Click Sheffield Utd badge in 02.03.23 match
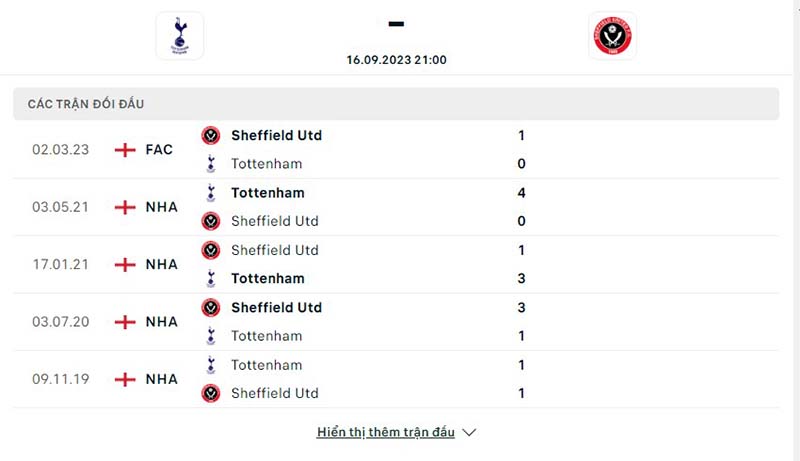 coord(211,135)
